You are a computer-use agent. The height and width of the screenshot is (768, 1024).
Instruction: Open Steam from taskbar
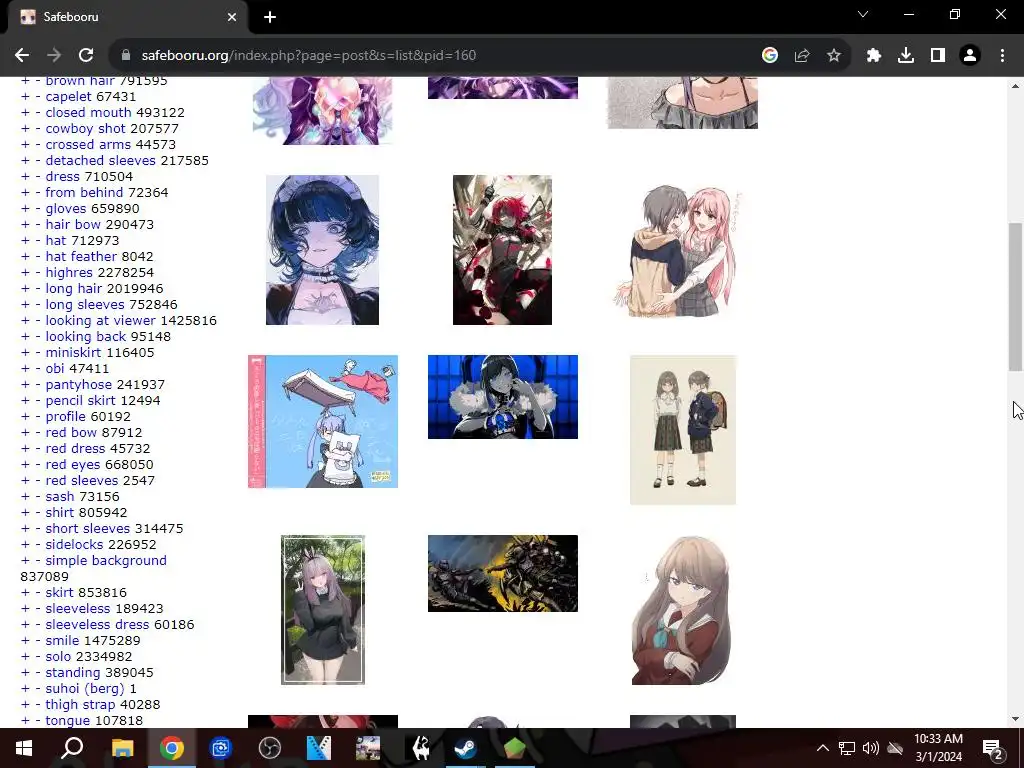point(466,748)
